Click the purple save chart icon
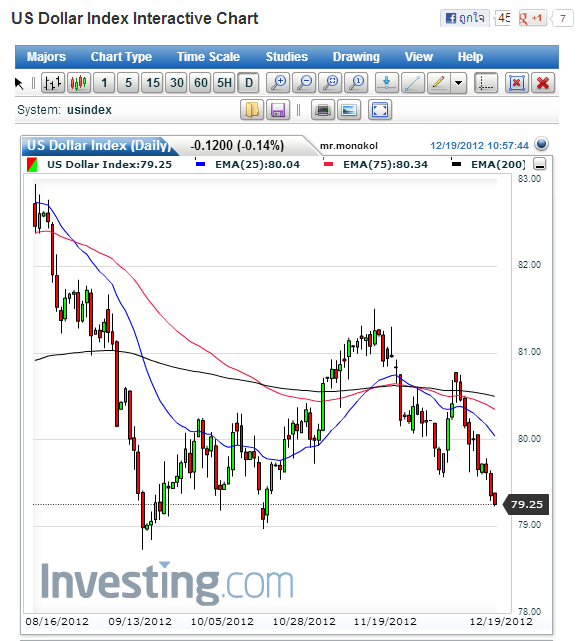This screenshot has height=641, width=580. pos(278,110)
